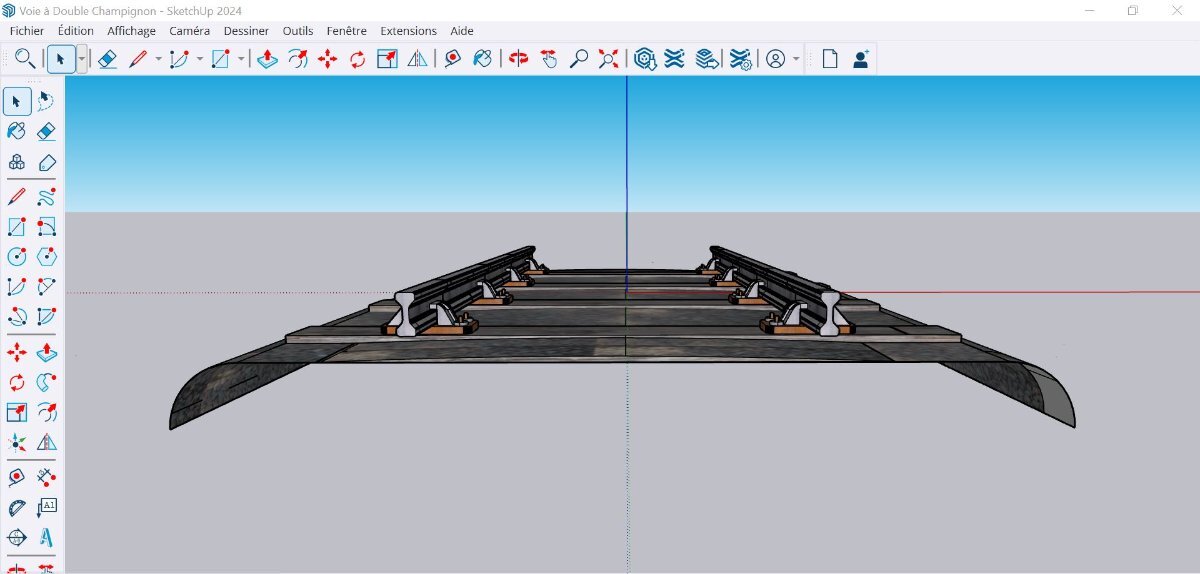The width and height of the screenshot is (1200, 574).
Task: Choose the Polygon tool in left palette
Action: coord(46,257)
